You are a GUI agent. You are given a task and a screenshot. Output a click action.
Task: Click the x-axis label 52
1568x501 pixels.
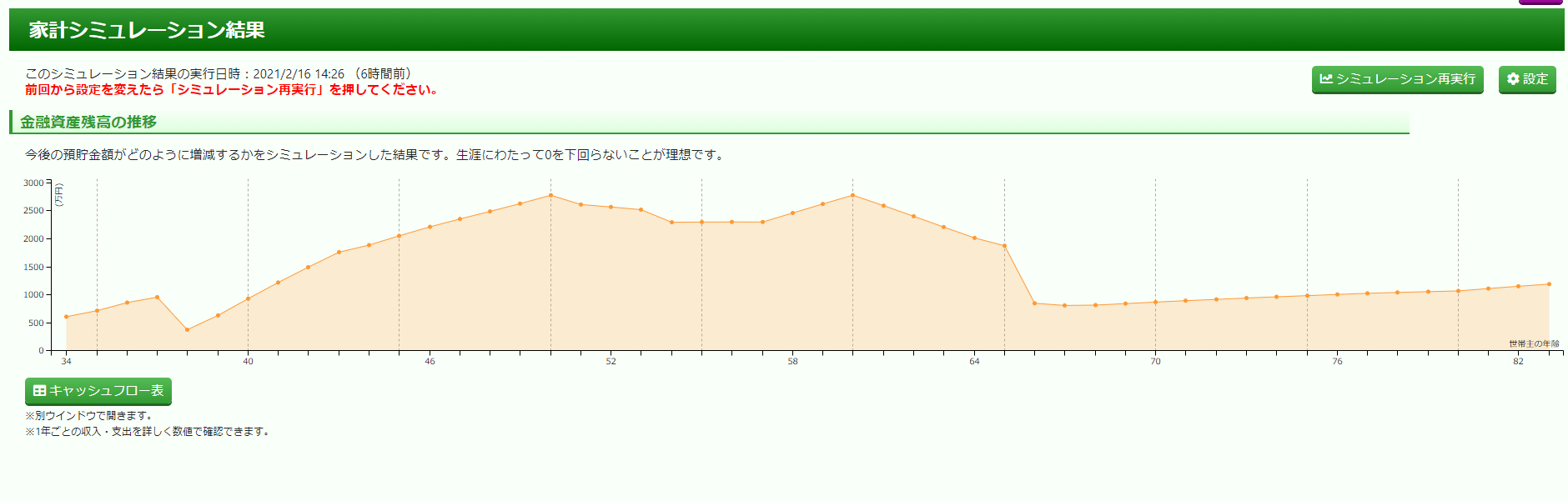[x=611, y=362]
